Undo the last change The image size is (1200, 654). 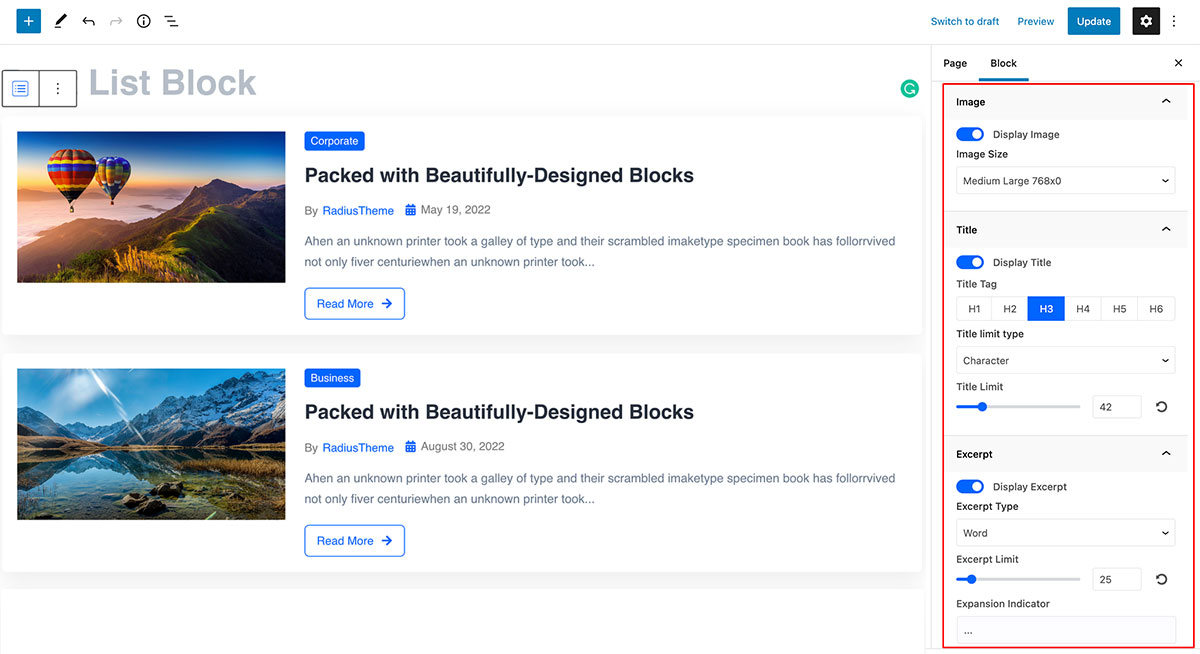coord(88,21)
